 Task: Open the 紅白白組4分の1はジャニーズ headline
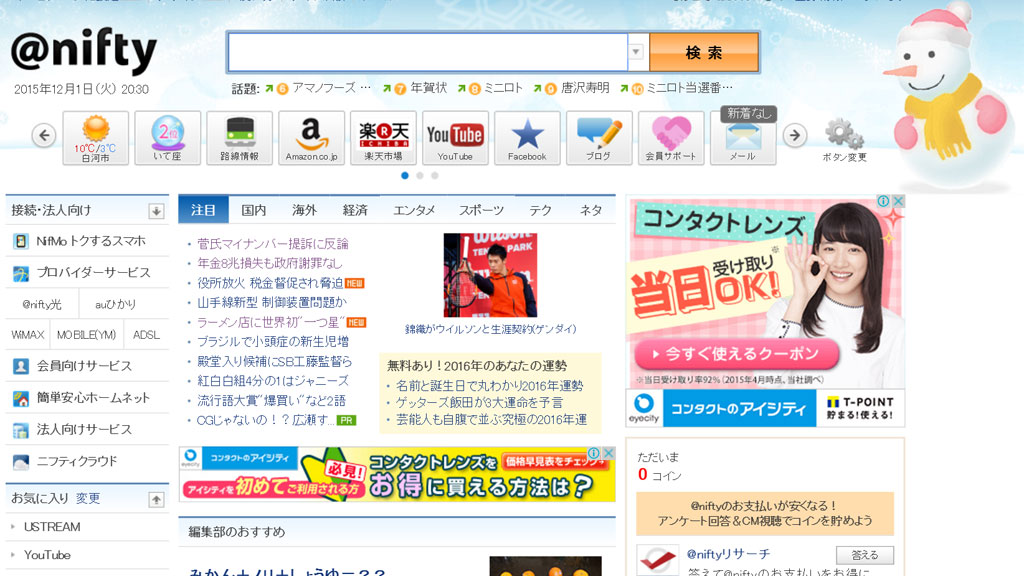(x=273, y=381)
